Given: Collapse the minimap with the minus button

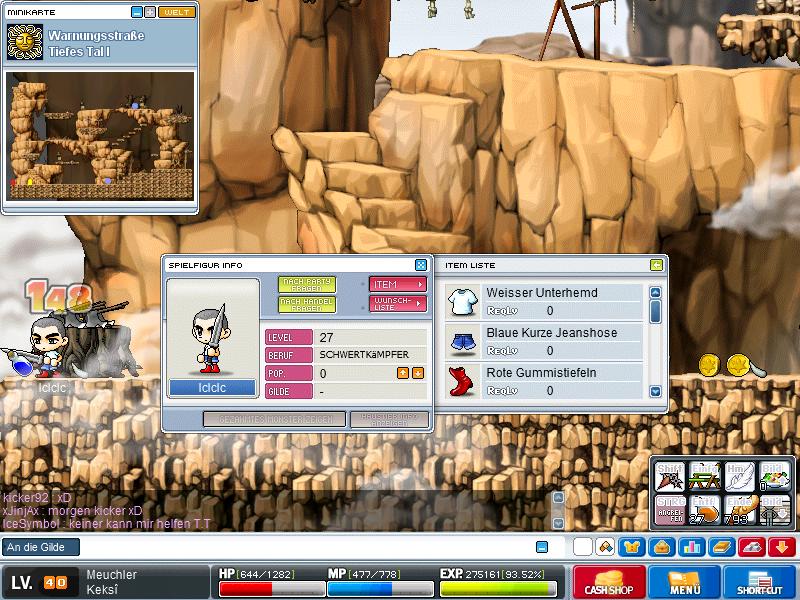Looking at the screenshot, I should pos(136,12).
